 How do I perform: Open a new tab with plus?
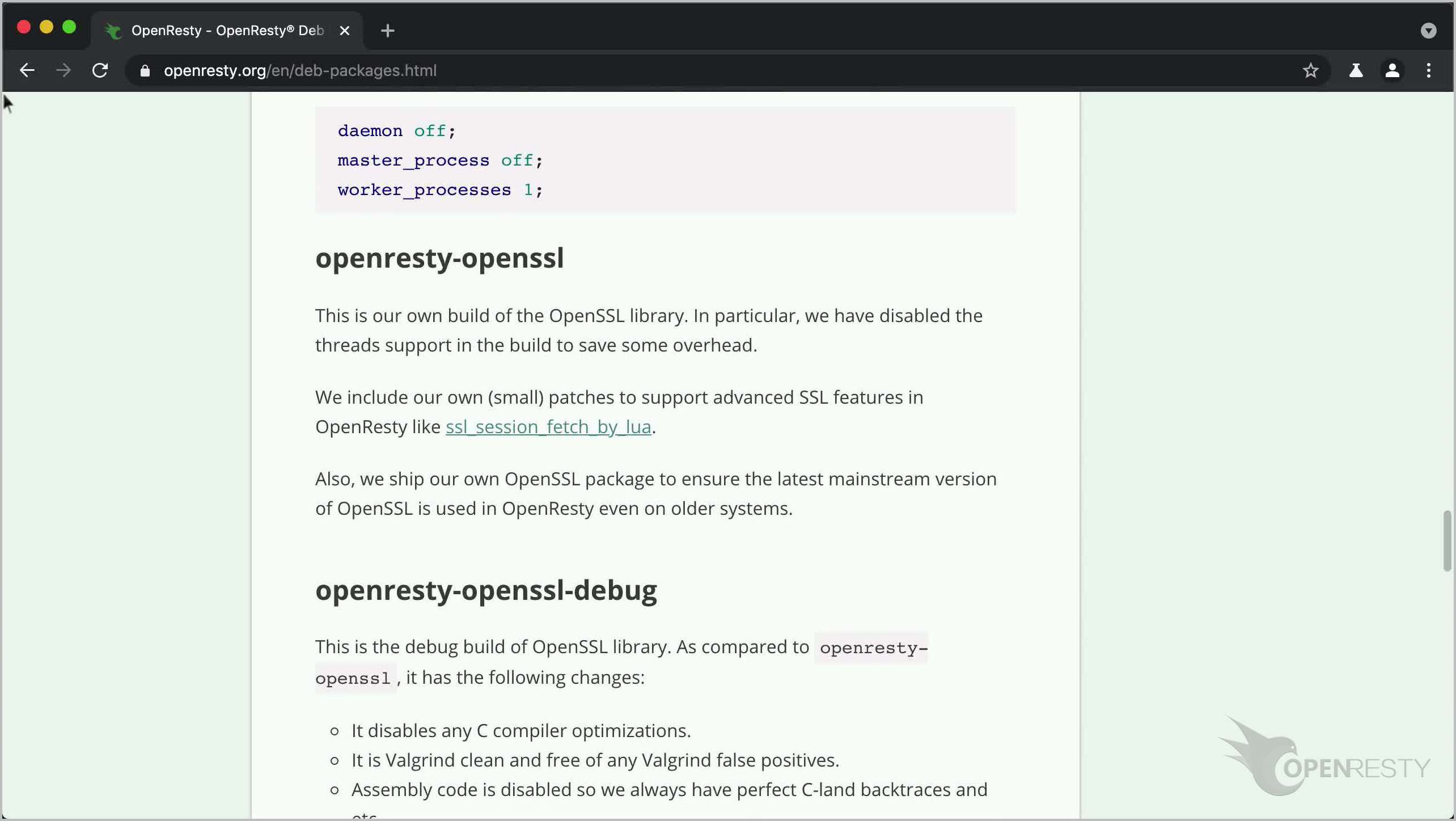[x=388, y=31]
